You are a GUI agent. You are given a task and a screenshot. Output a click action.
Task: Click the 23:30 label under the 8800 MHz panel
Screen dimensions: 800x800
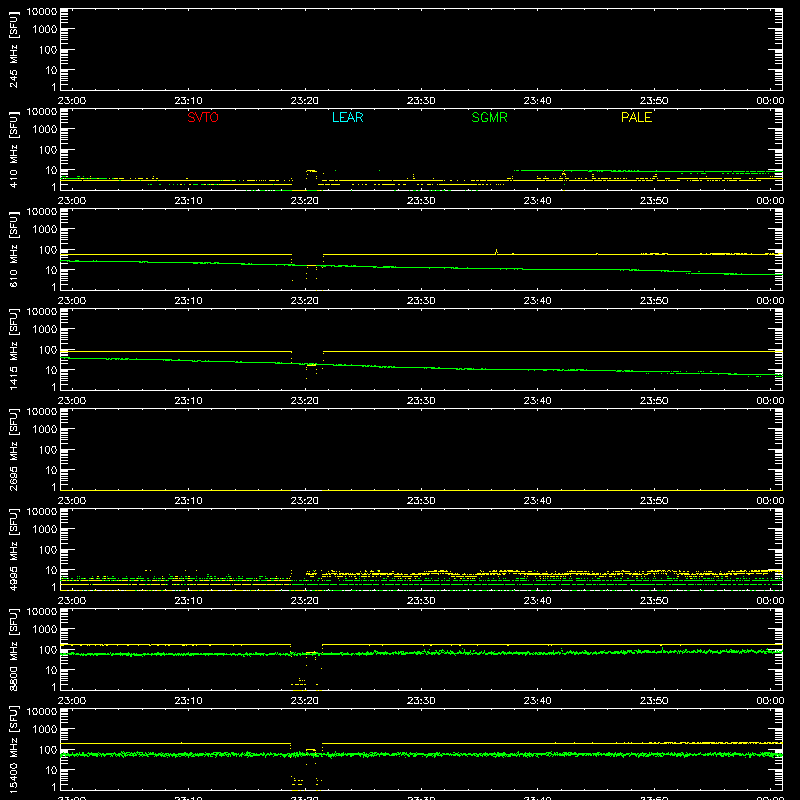point(421,701)
